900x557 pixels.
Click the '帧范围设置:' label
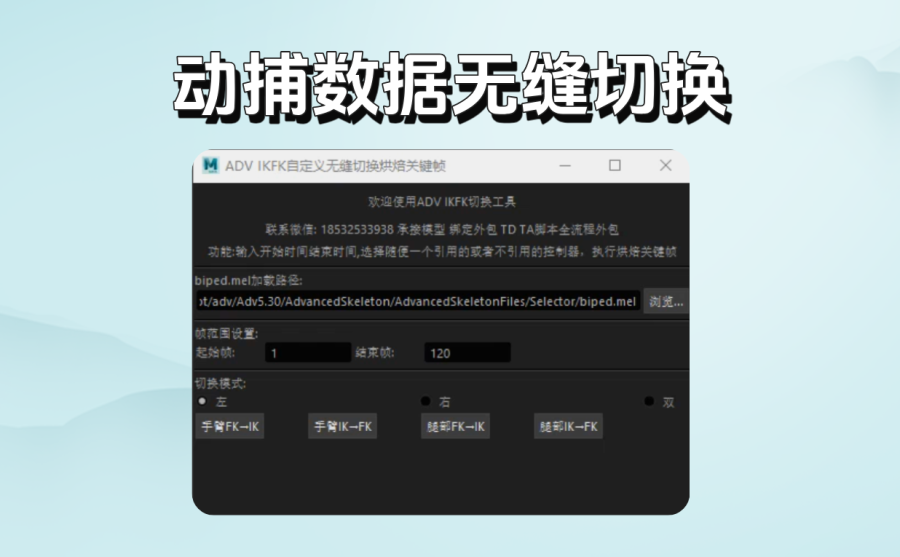227,334
